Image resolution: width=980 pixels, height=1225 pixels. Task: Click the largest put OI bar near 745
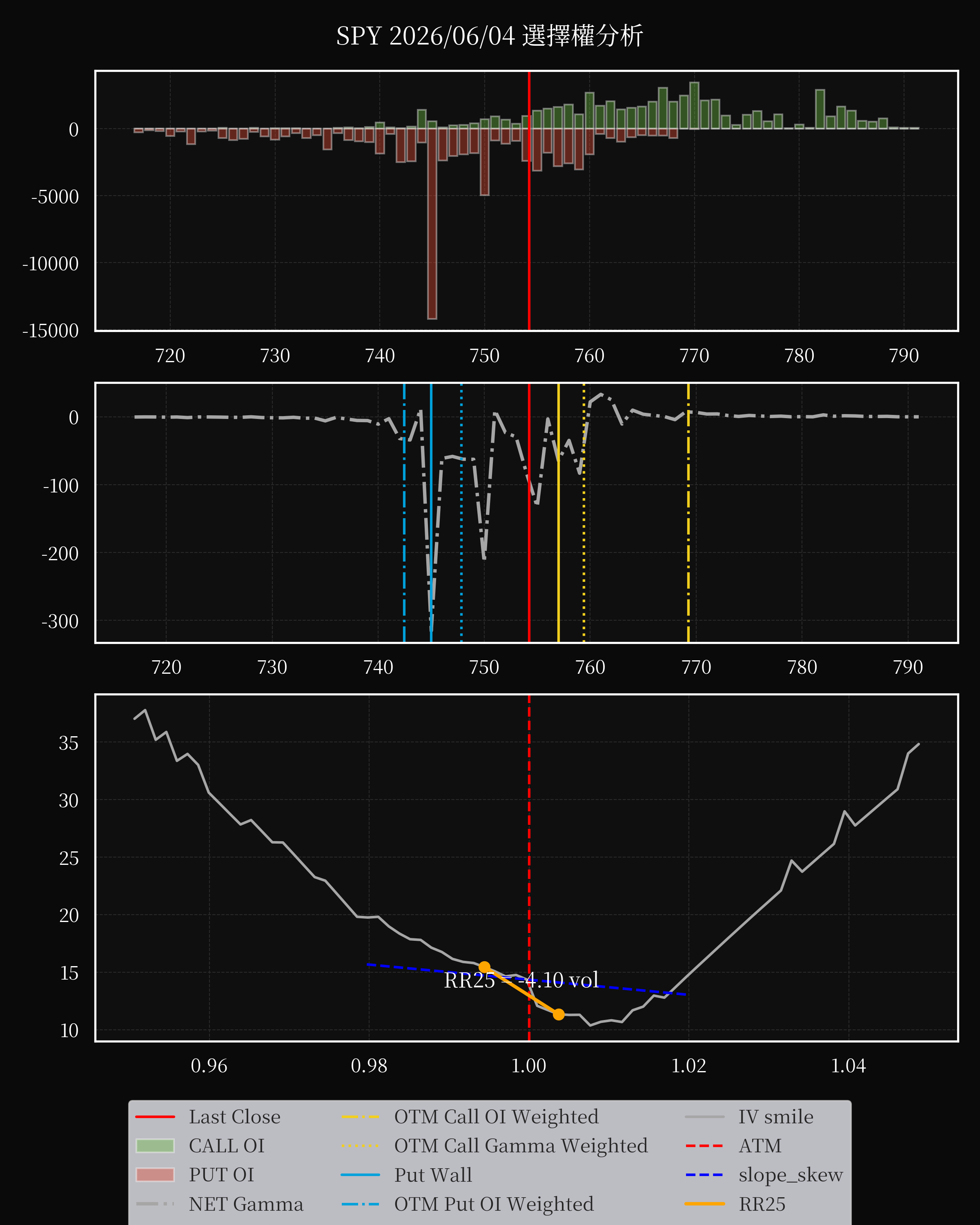[x=432, y=223]
